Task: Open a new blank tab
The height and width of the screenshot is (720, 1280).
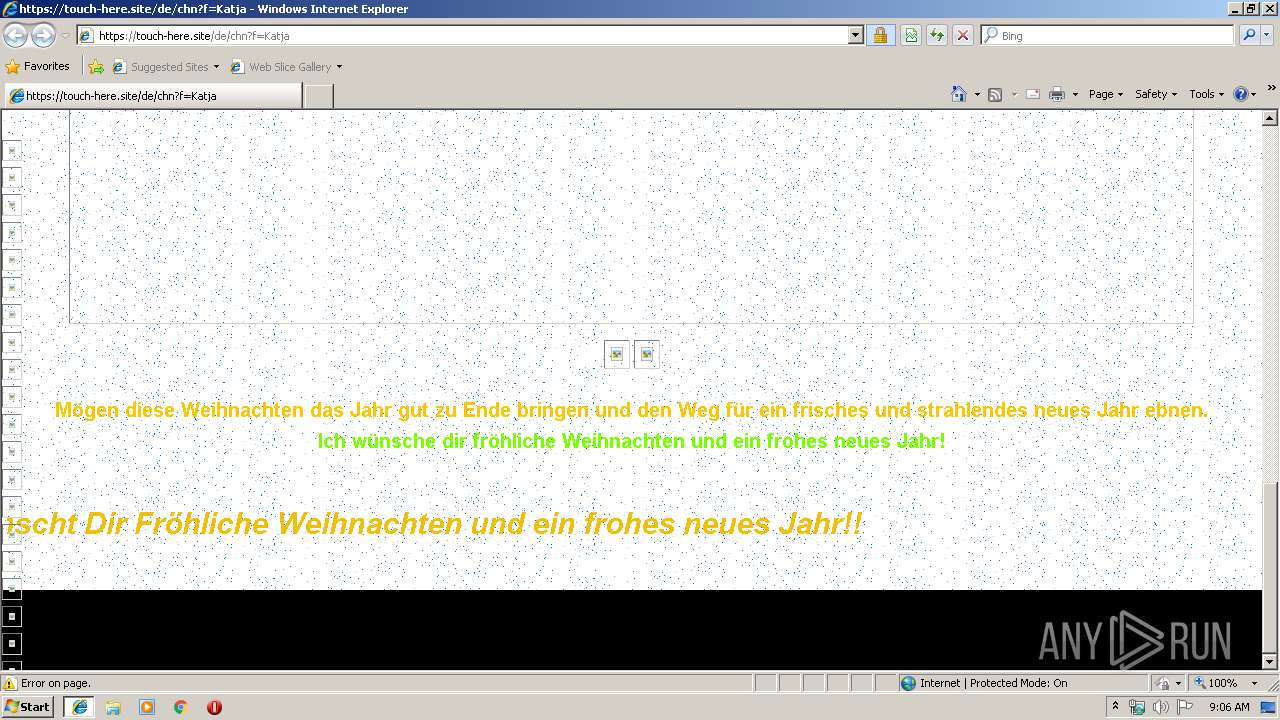Action: click(x=318, y=96)
